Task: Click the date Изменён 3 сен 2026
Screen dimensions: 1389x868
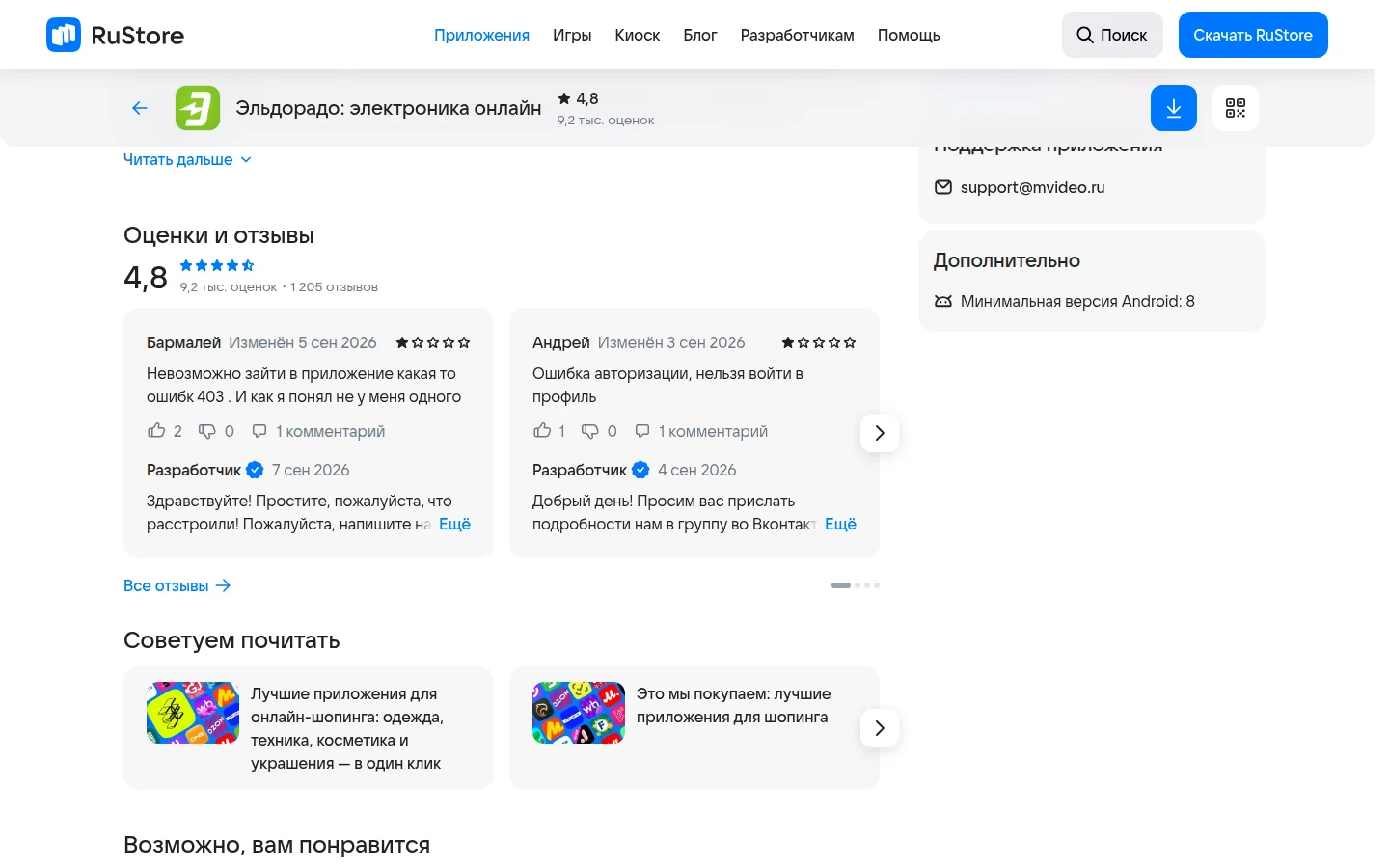Action: 671,342
